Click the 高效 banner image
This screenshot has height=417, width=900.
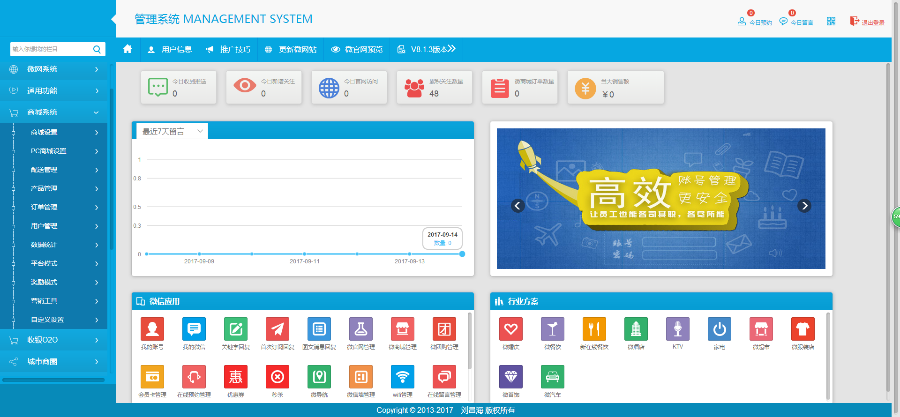click(x=661, y=198)
